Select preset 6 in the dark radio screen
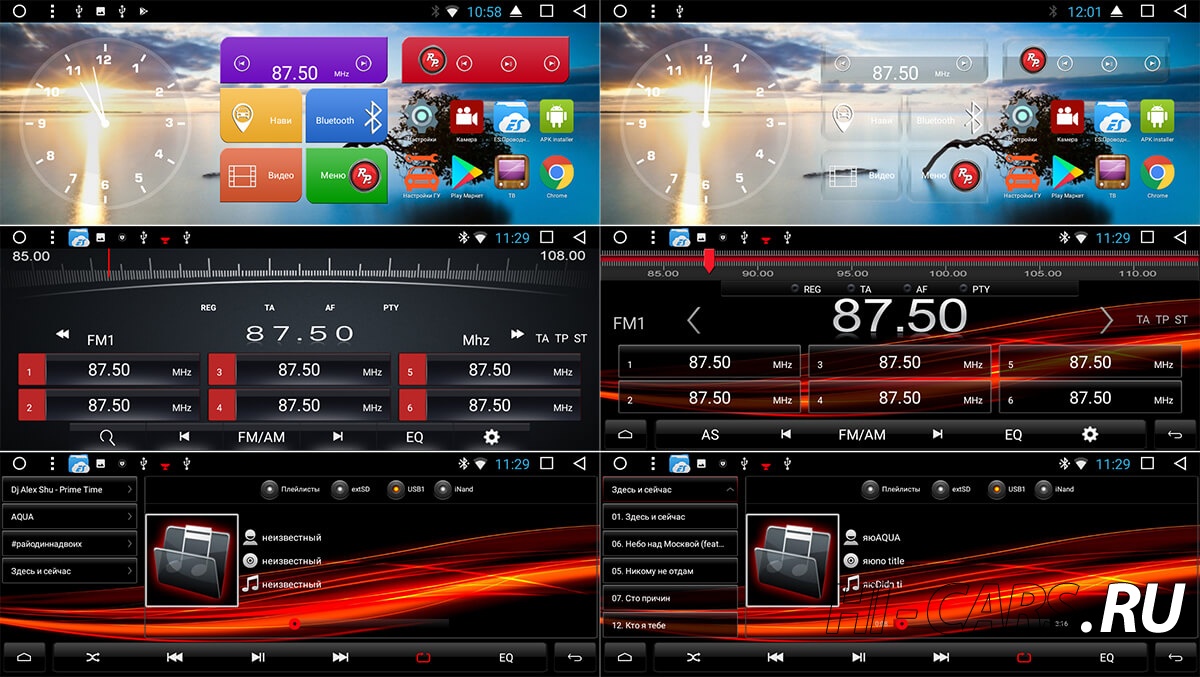Viewport: 1200px width, 677px height. click(489, 406)
